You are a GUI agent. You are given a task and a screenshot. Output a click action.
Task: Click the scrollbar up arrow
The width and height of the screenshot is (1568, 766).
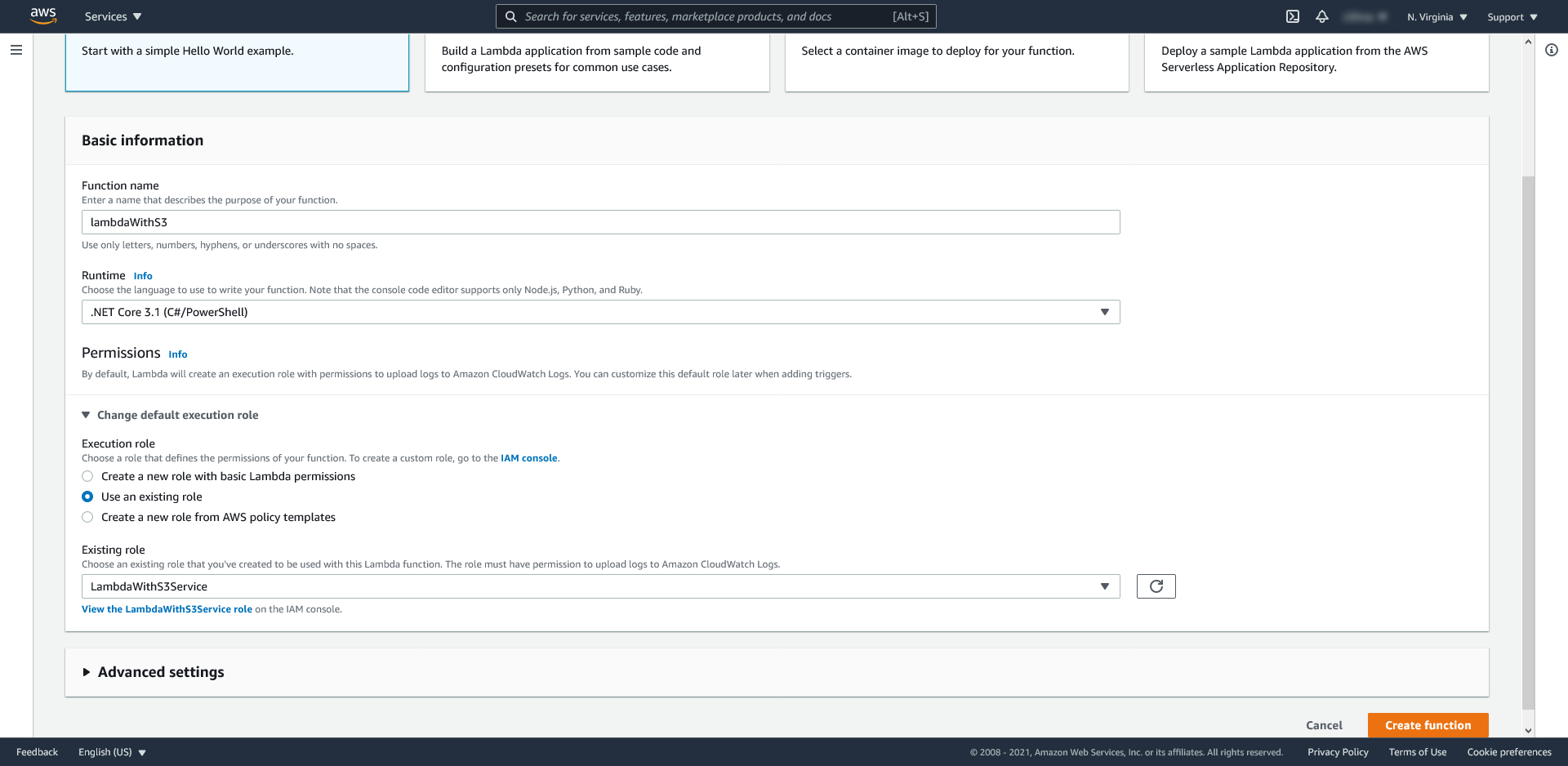coord(1528,41)
